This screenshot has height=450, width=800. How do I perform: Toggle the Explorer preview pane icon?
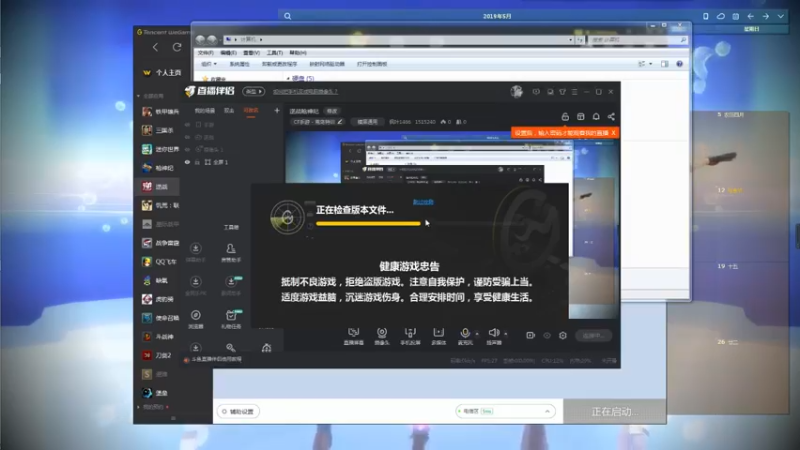(x=664, y=64)
